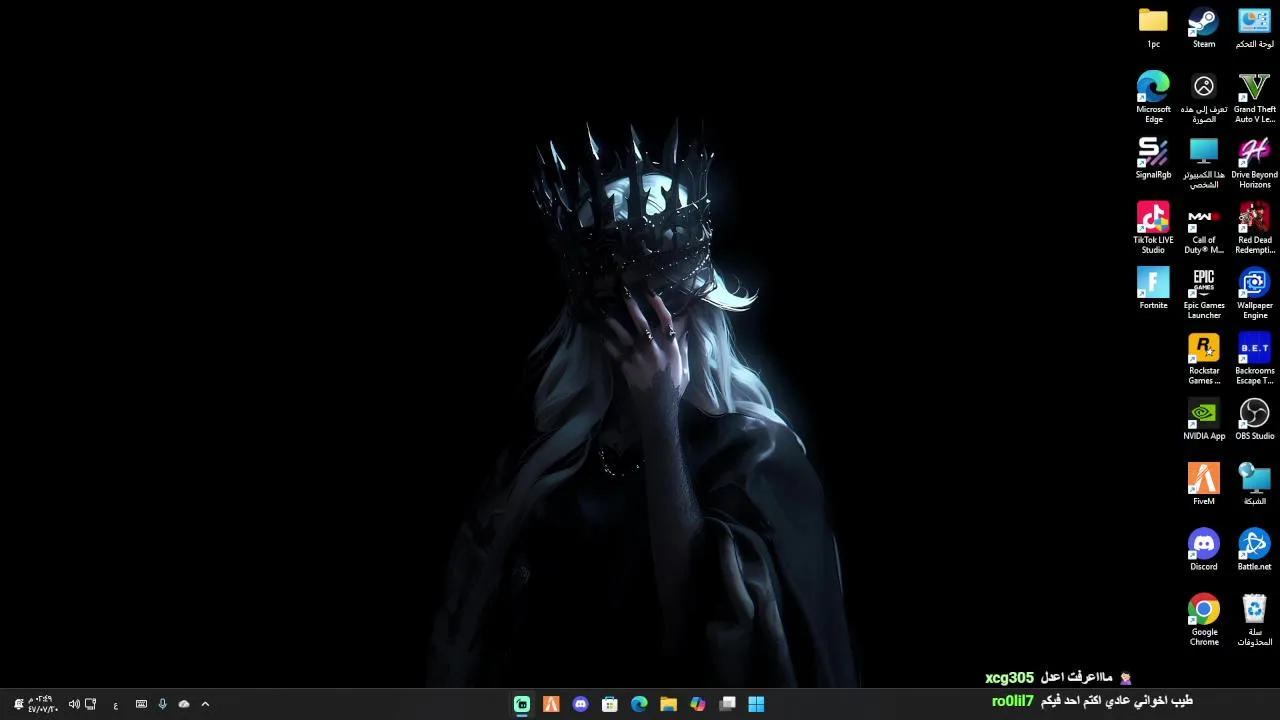Launch Drive Beyond Horizons shortcut
This screenshot has height=720, width=1280.
coord(1254,162)
